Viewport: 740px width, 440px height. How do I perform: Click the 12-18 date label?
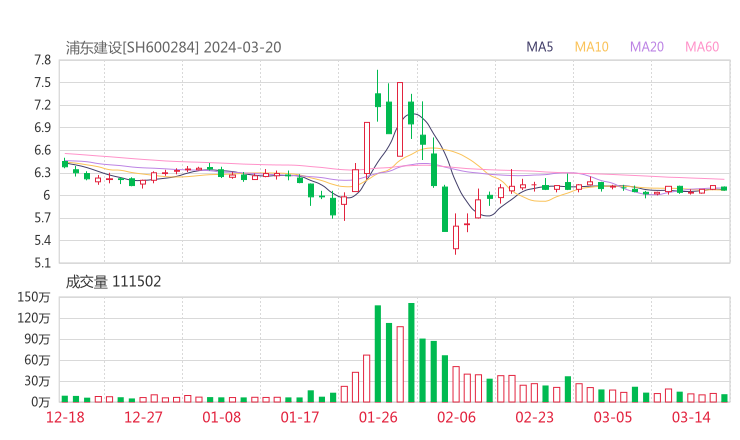[x=65, y=417]
